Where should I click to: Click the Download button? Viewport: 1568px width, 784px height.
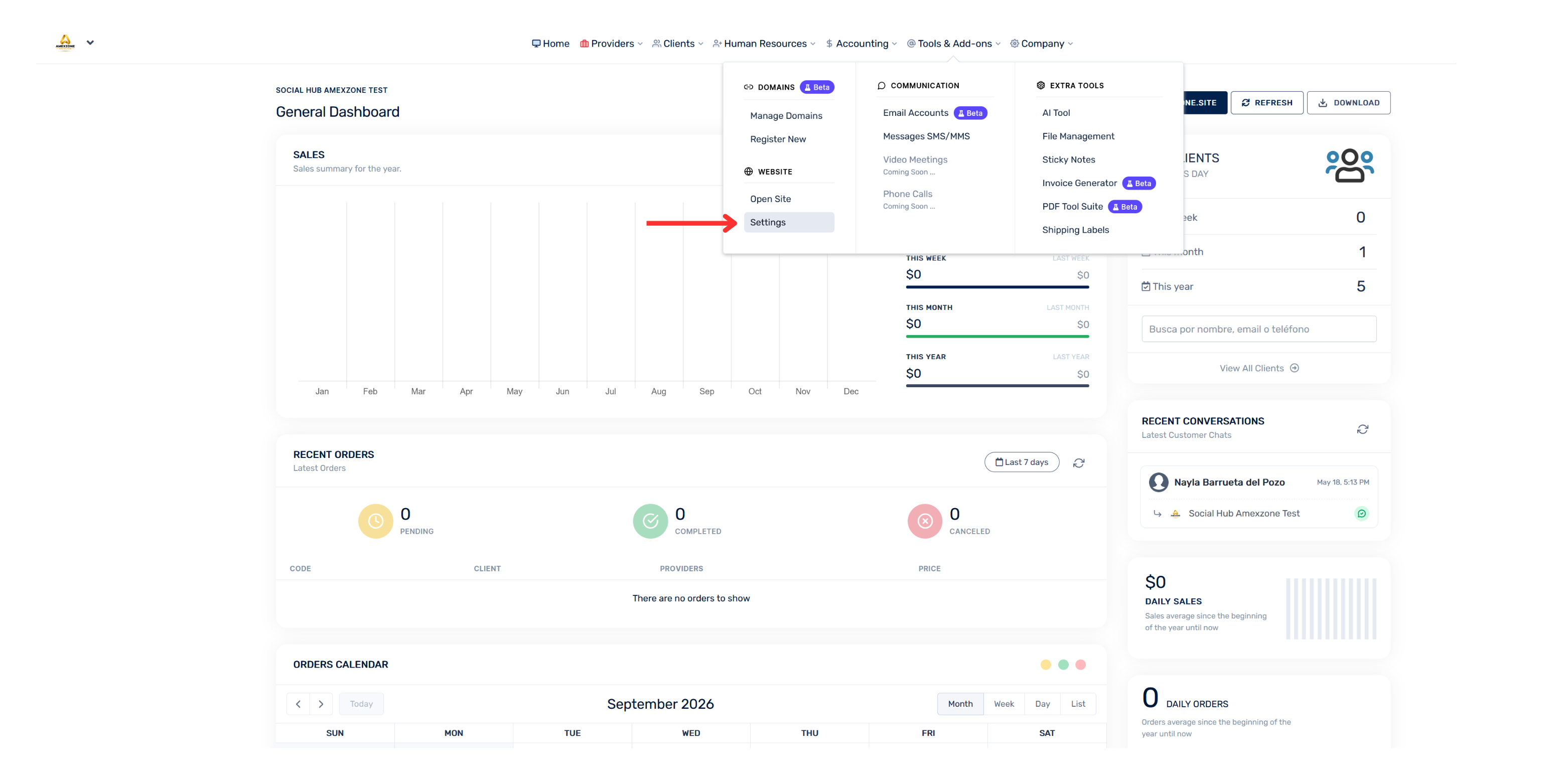pos(1348,103)
